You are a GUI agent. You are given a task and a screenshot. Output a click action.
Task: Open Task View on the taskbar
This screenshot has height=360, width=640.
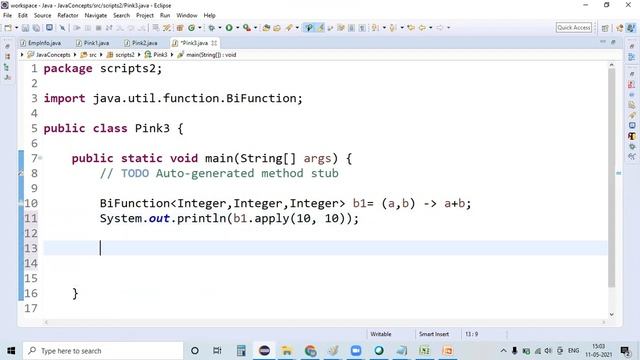tap(217, 351)
